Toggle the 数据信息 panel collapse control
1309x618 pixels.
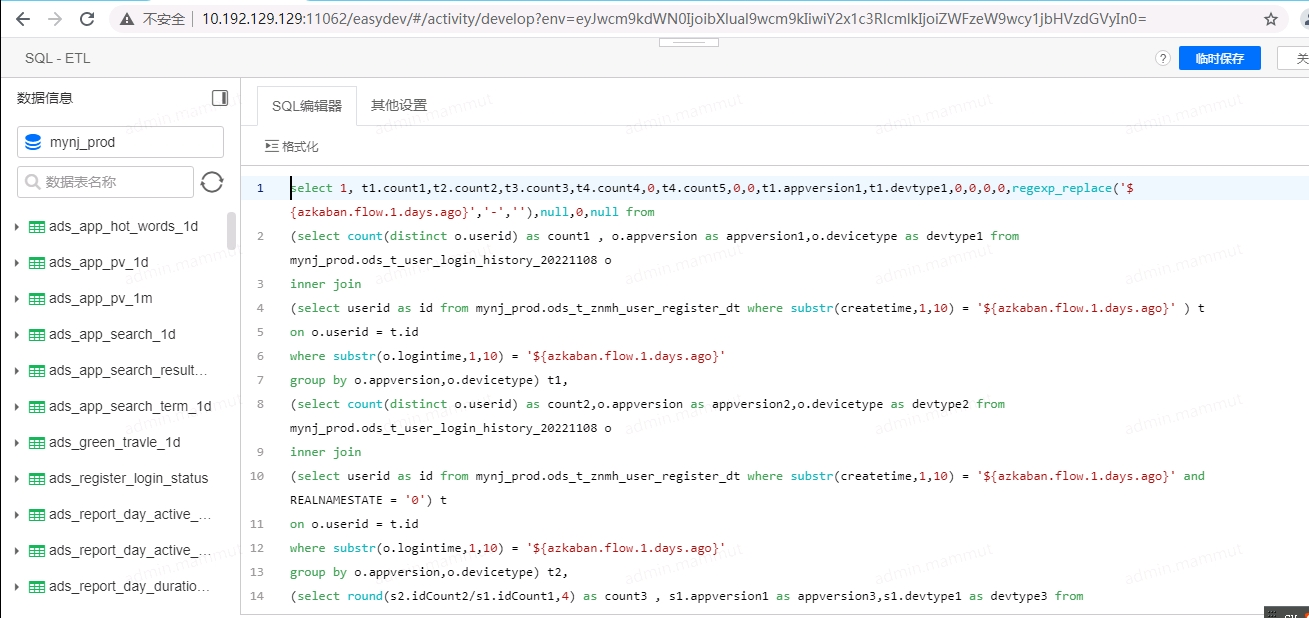pyautogui.click(x=220, y=97)
